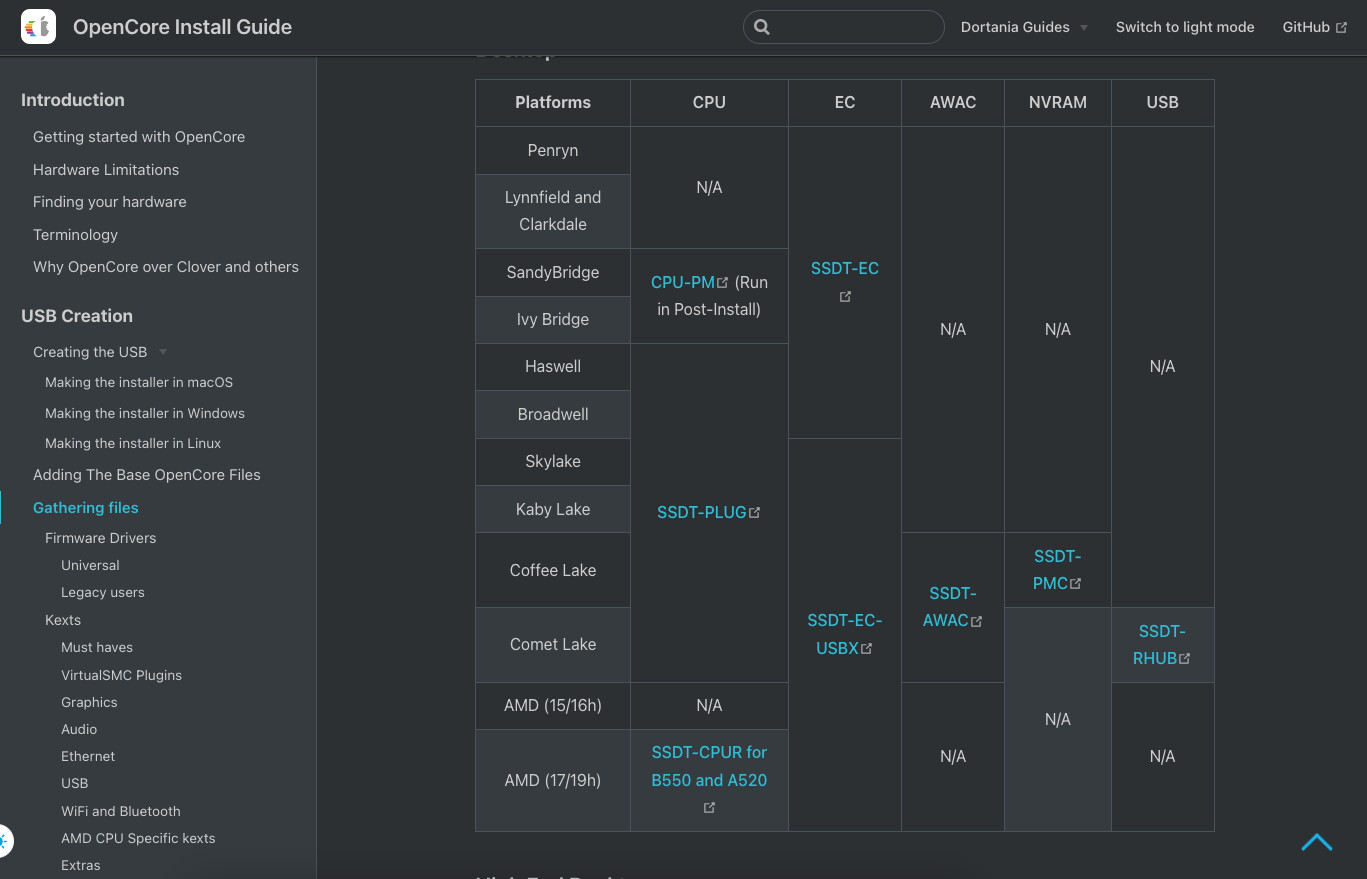
Task: Open Adding The Base OpenCore Files
Action: pyautogui.click(x=147, y=475)
